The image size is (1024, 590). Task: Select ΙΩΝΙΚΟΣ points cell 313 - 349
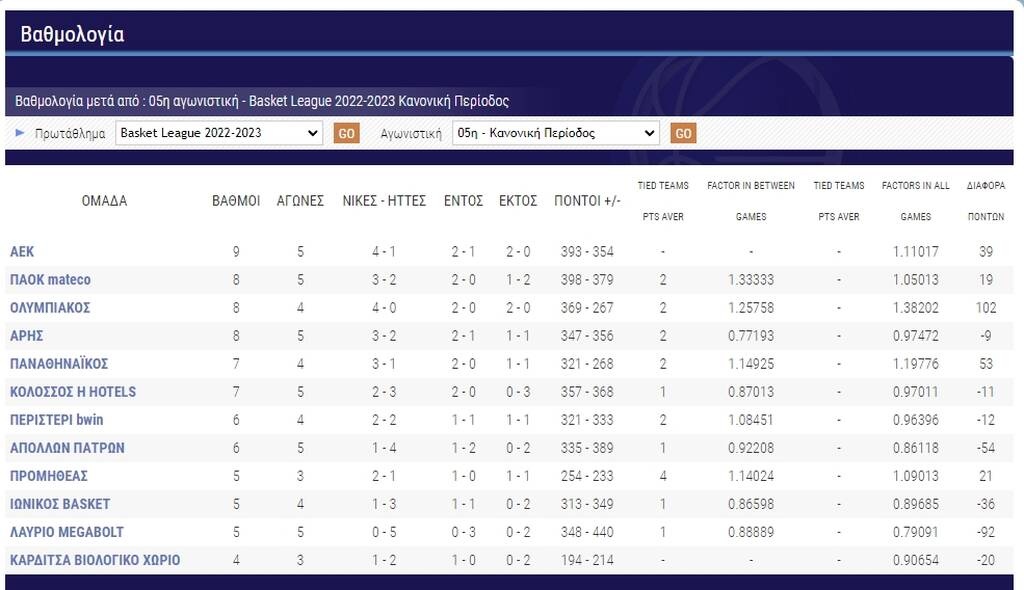[x=587, y=504]
